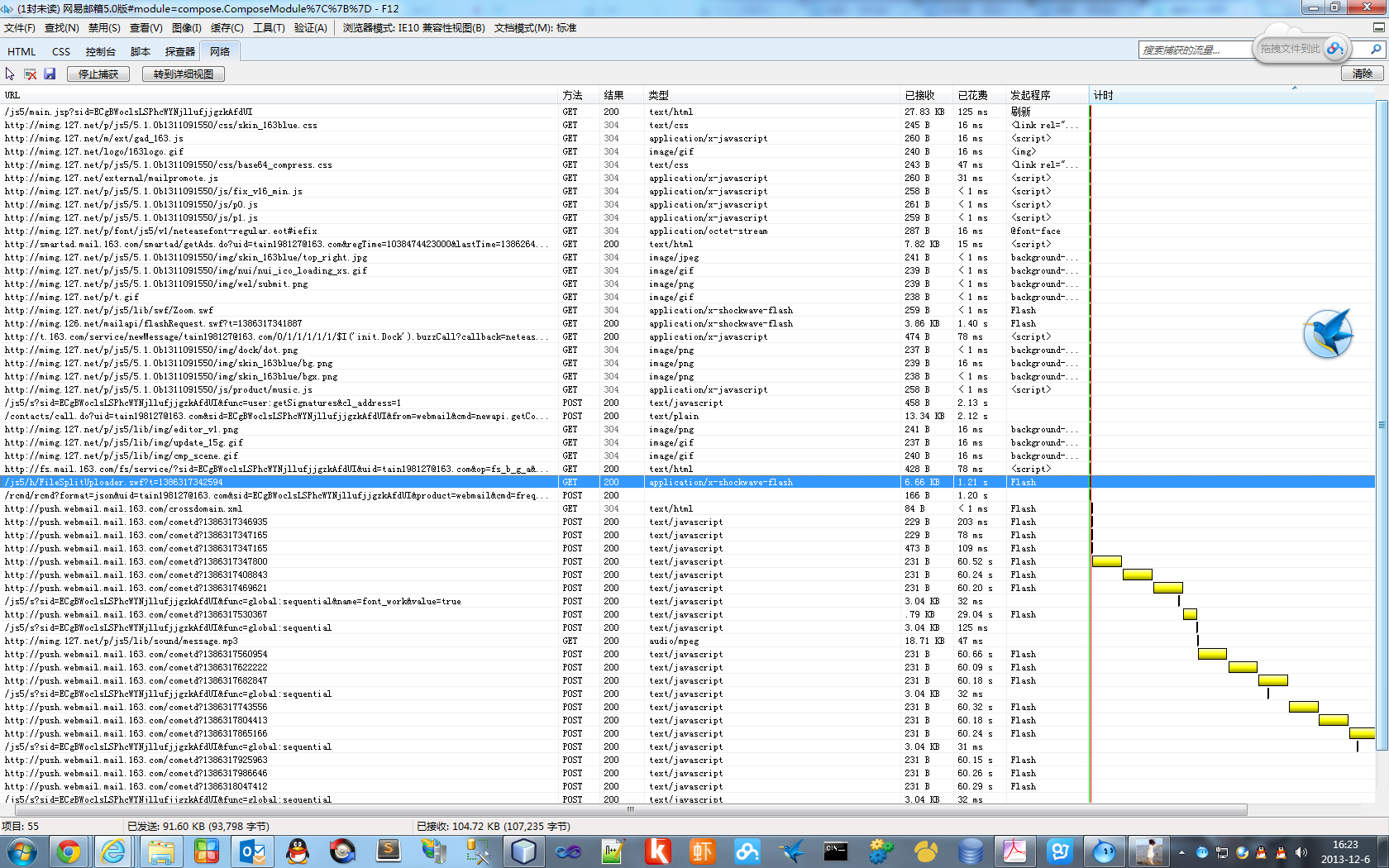The width and height of the screenshot is (1389, 868).
Task: Click timing bar of cometd?1386317560954 request
Action: pos(1212,654)
